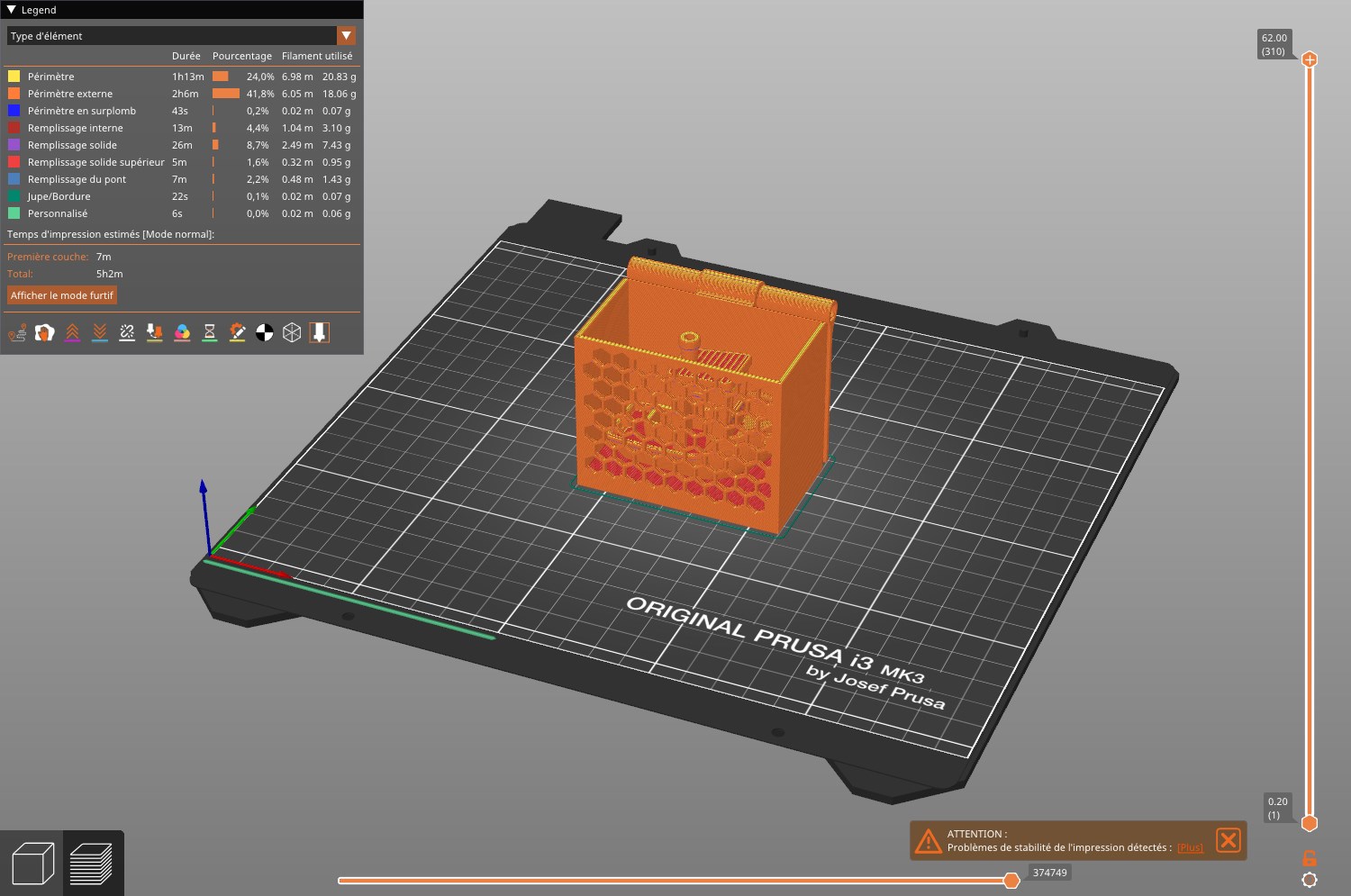Click the 62.00 (310) layer height label

1274,44
